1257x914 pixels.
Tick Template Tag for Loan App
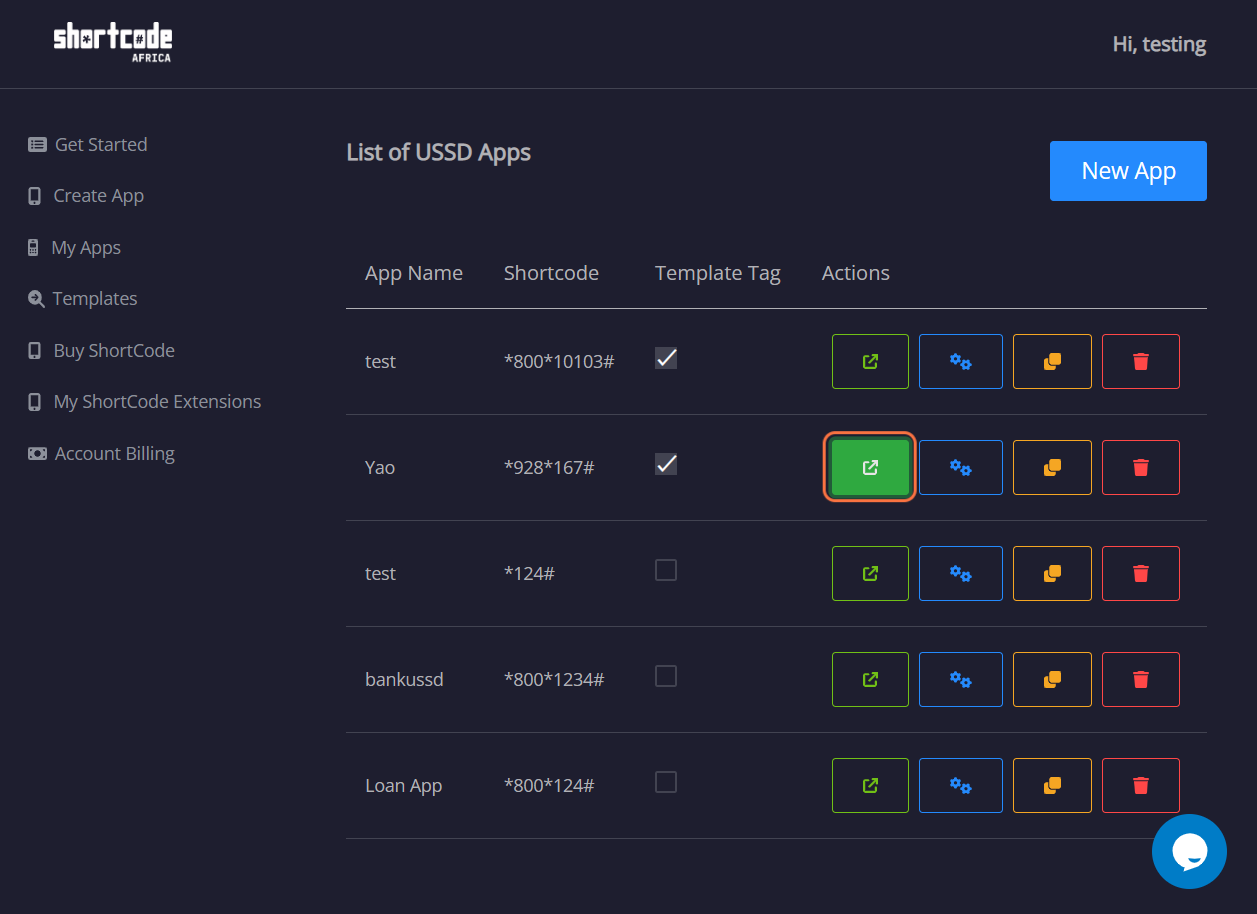(666, 782)
